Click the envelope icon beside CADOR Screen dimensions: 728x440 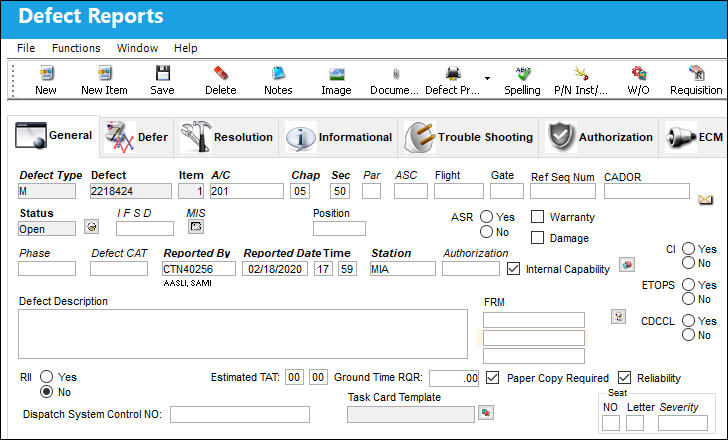(705, 200)
